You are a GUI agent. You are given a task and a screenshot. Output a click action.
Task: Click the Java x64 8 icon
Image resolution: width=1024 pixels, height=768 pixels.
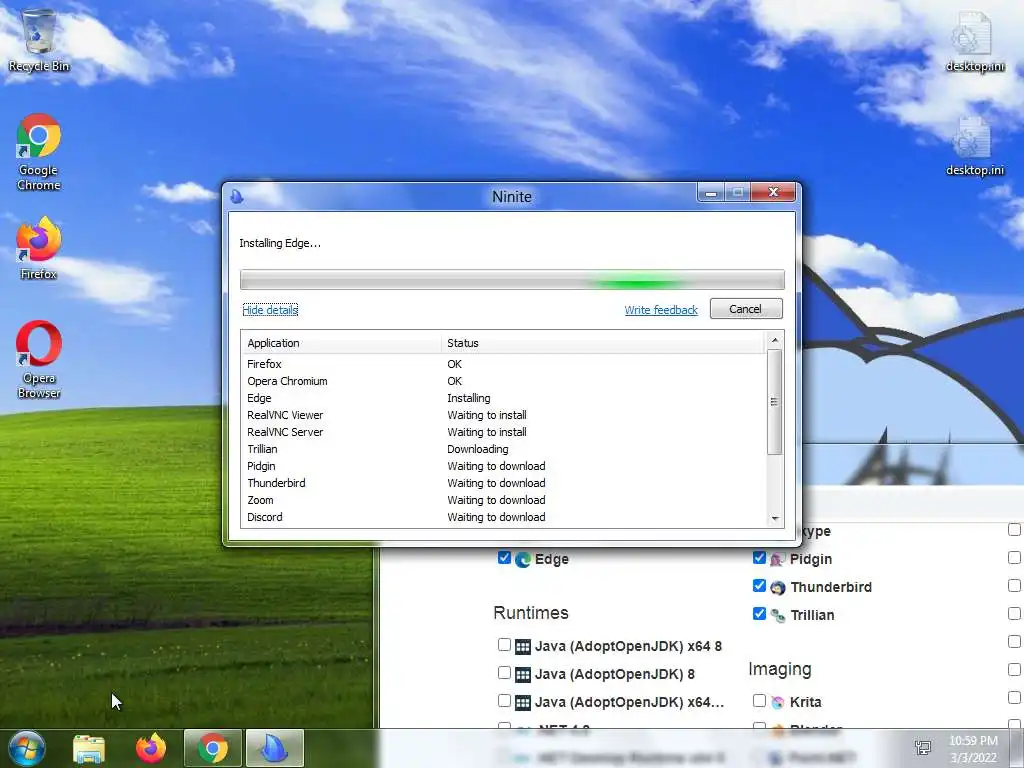tap(522, 647)
